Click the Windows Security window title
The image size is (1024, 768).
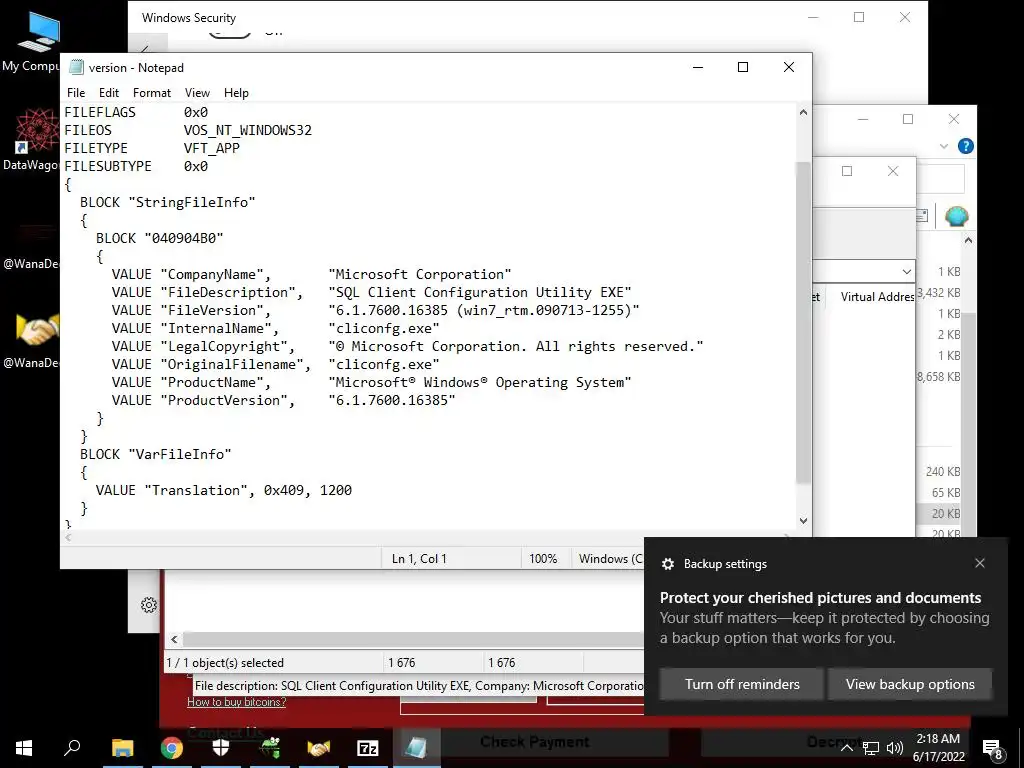click(x=189, y=18)
